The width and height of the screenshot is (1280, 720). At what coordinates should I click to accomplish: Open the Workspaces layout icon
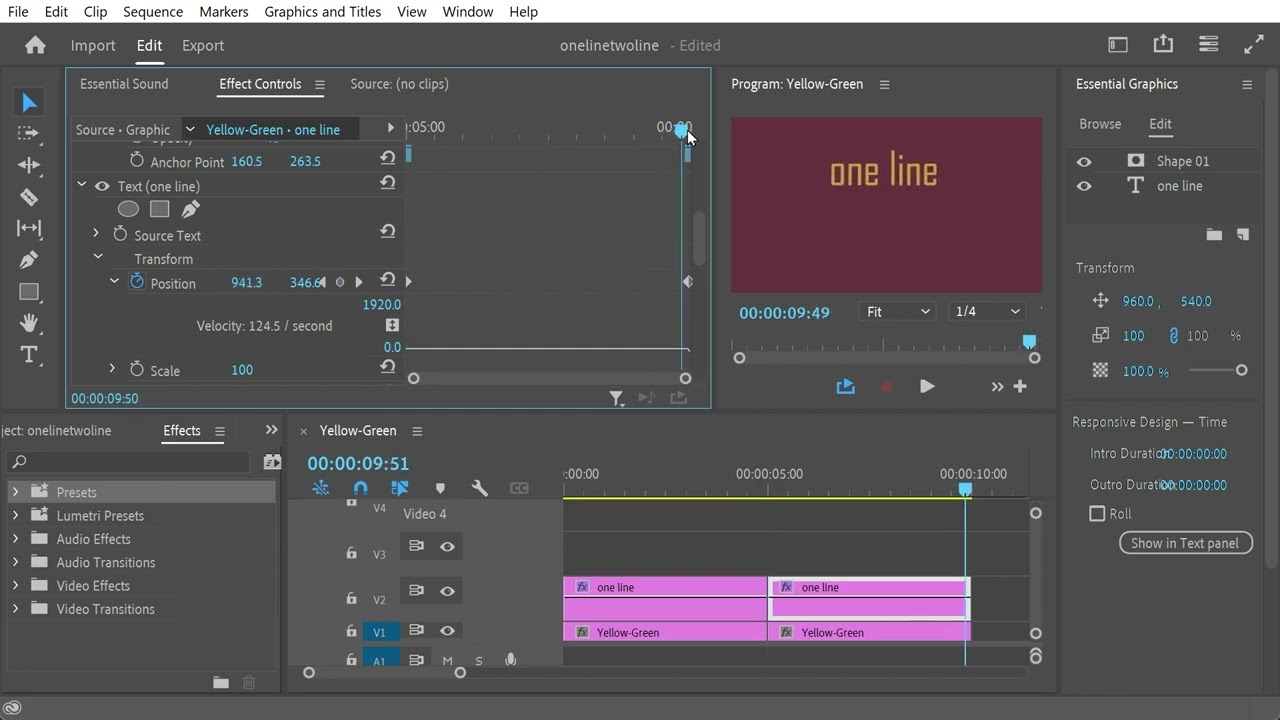(1118, 45)
